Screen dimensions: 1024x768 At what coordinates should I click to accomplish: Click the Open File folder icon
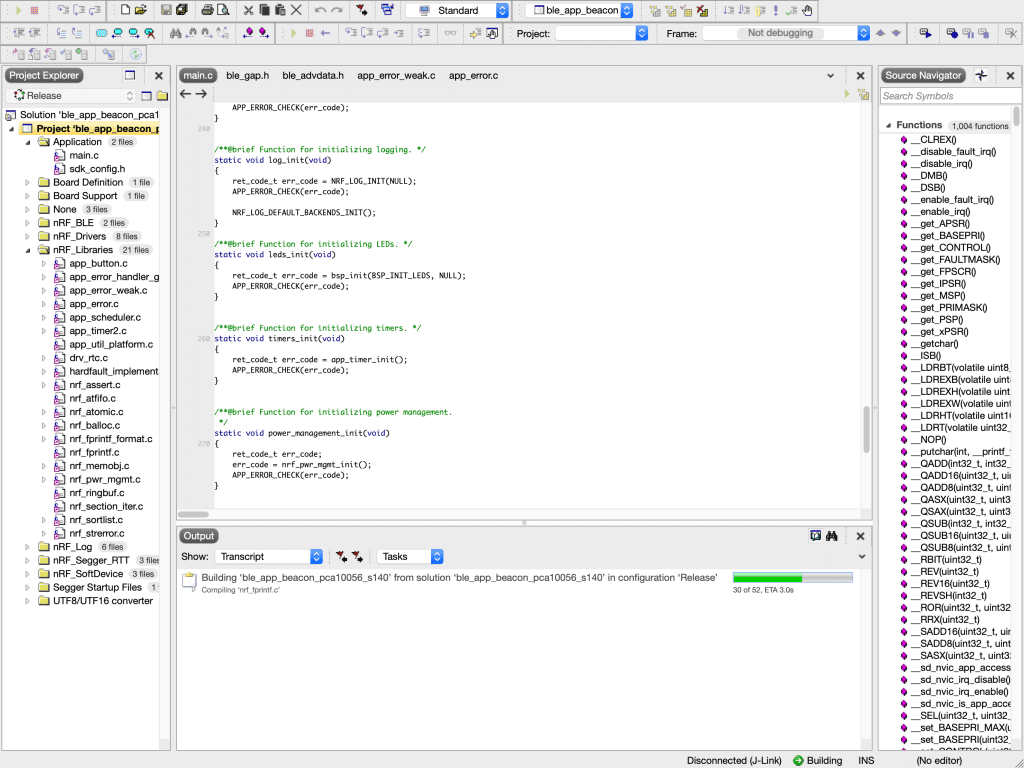[140, 10]
